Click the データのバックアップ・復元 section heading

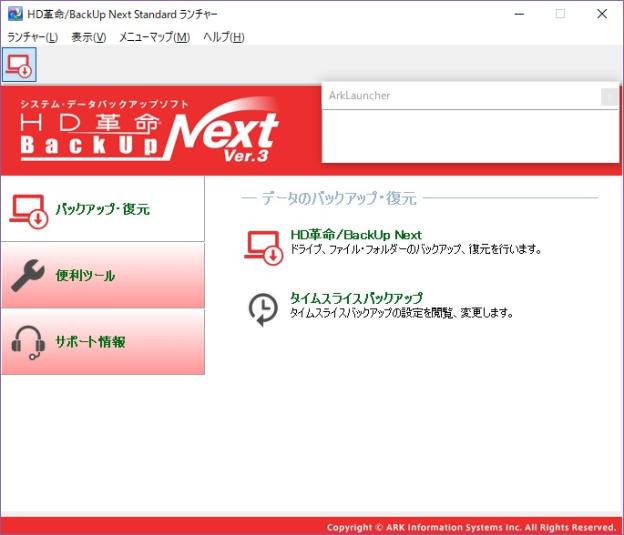[339, 198]
